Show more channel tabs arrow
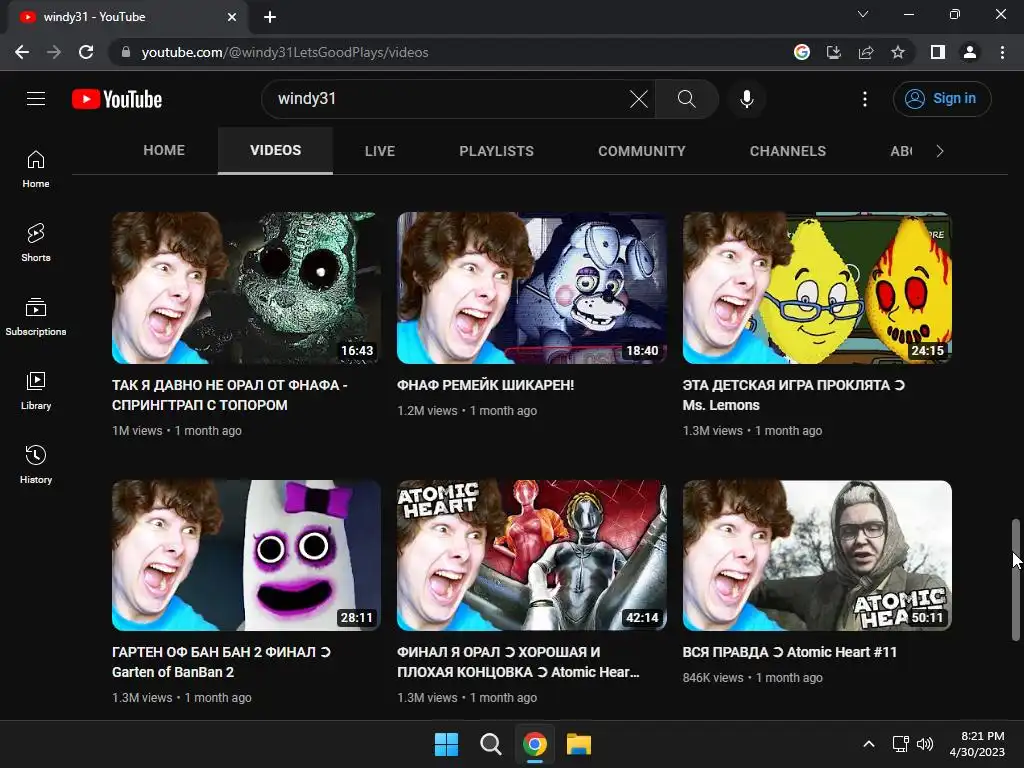This screenshot has height=768, width=1024. point(940,151)
